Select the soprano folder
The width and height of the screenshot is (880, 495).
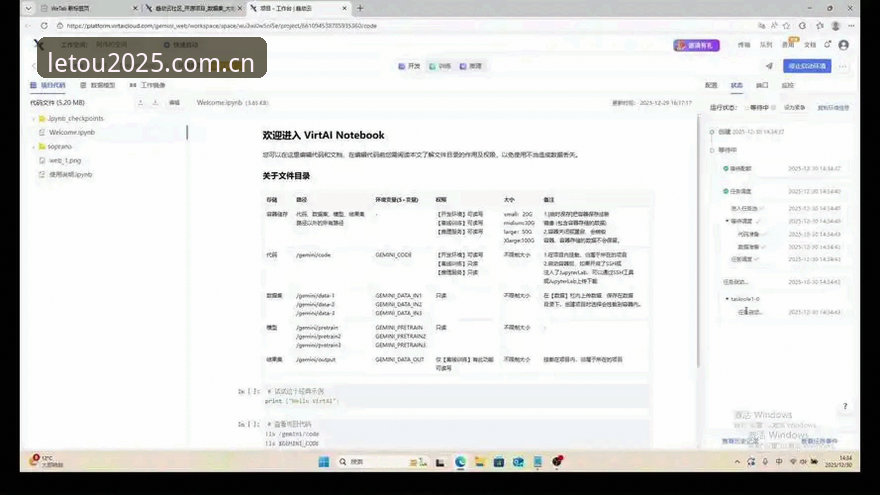tap(56, 146)
